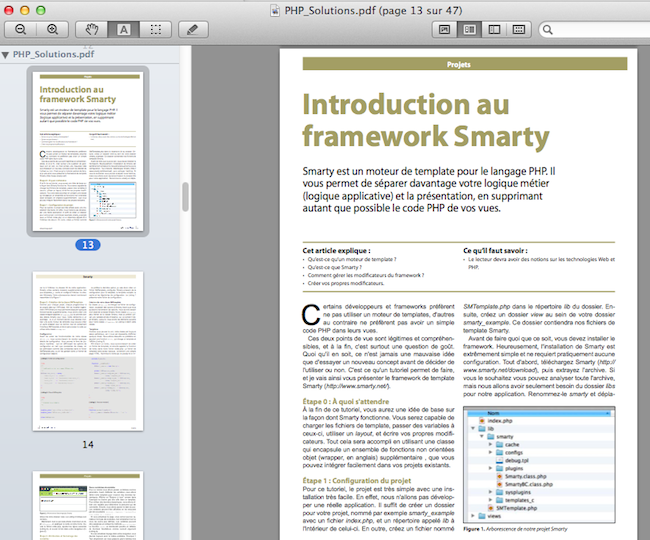Click Smarty.class.php in the figure tree
The height and width of the screenshot is (540, 650).
click(x=526, y=476)
